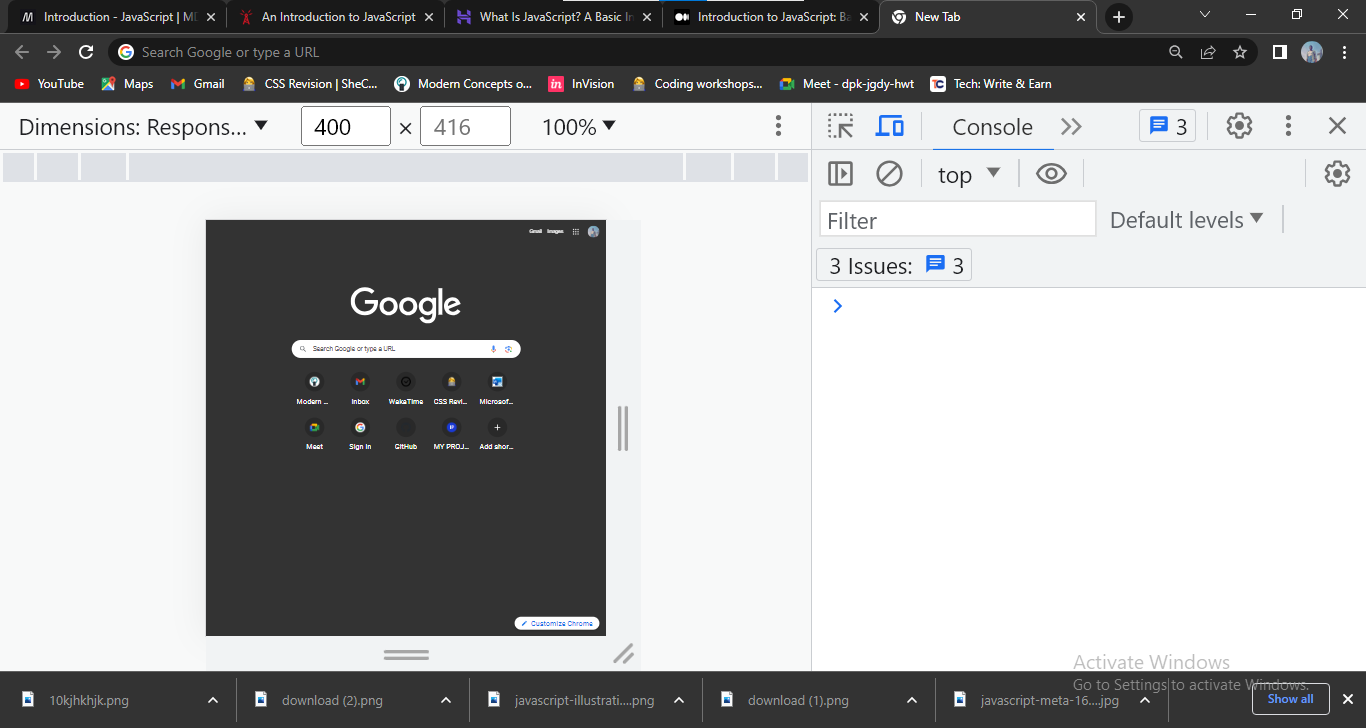Reload the page with the refresh icon
The height and width of the screenshot is (728, 1366).
[x=86, y=52]
